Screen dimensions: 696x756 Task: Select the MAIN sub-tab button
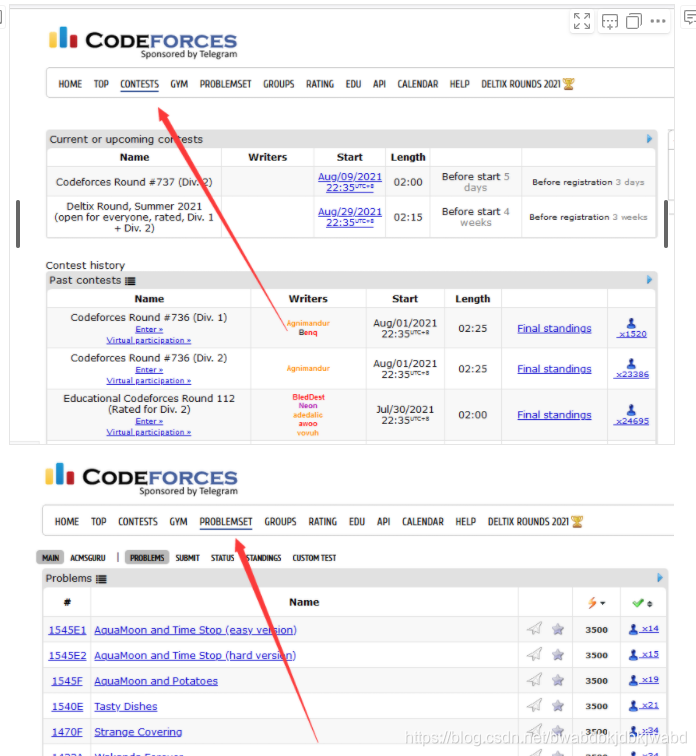point(50,557)
